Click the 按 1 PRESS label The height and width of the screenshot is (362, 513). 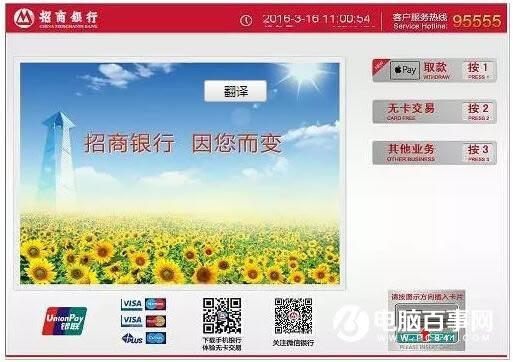478,71
